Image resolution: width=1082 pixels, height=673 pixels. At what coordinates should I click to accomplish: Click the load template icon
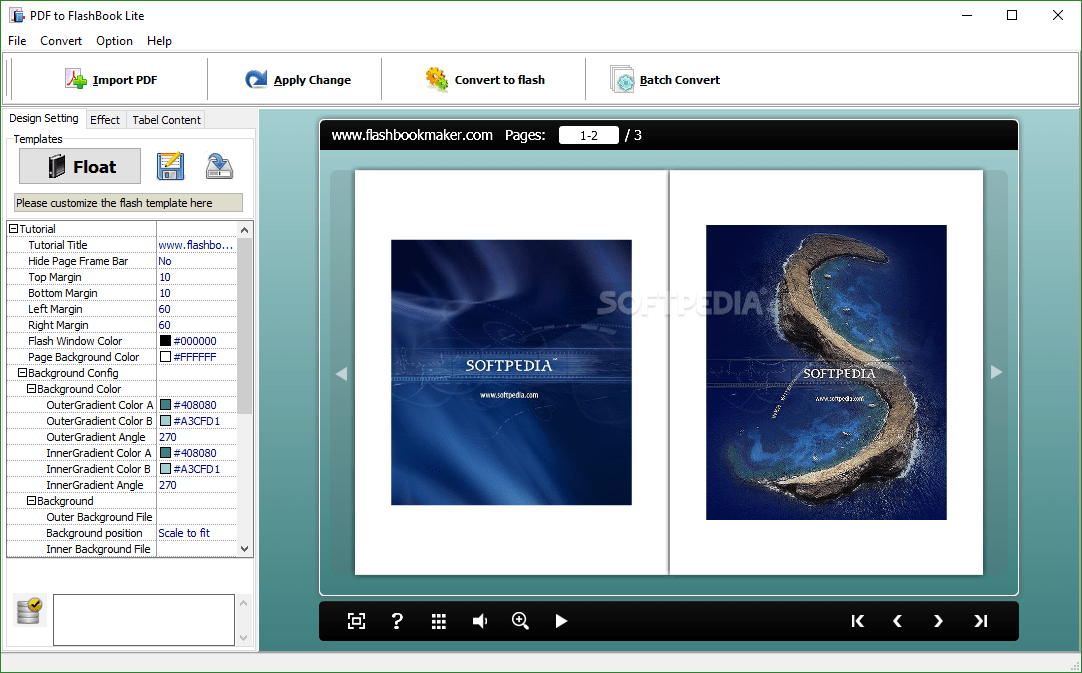point(219,166)
